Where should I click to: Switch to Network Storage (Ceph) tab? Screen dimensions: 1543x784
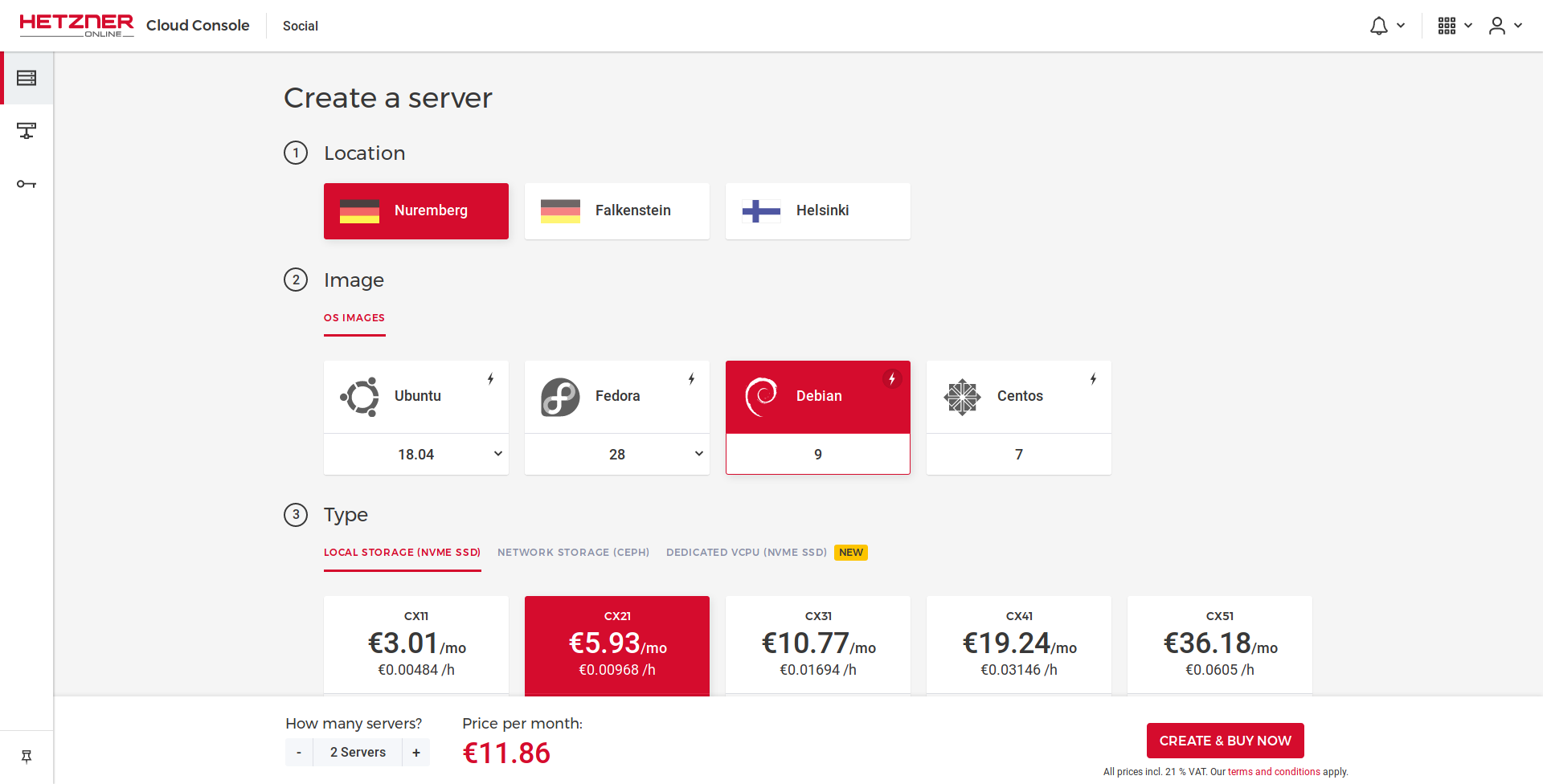tap(573, 553)
